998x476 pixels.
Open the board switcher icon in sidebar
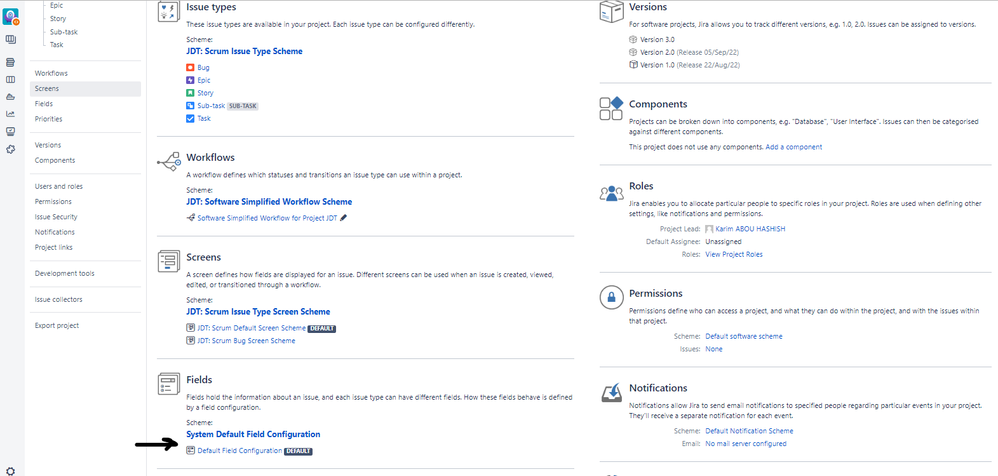point(10,40)
